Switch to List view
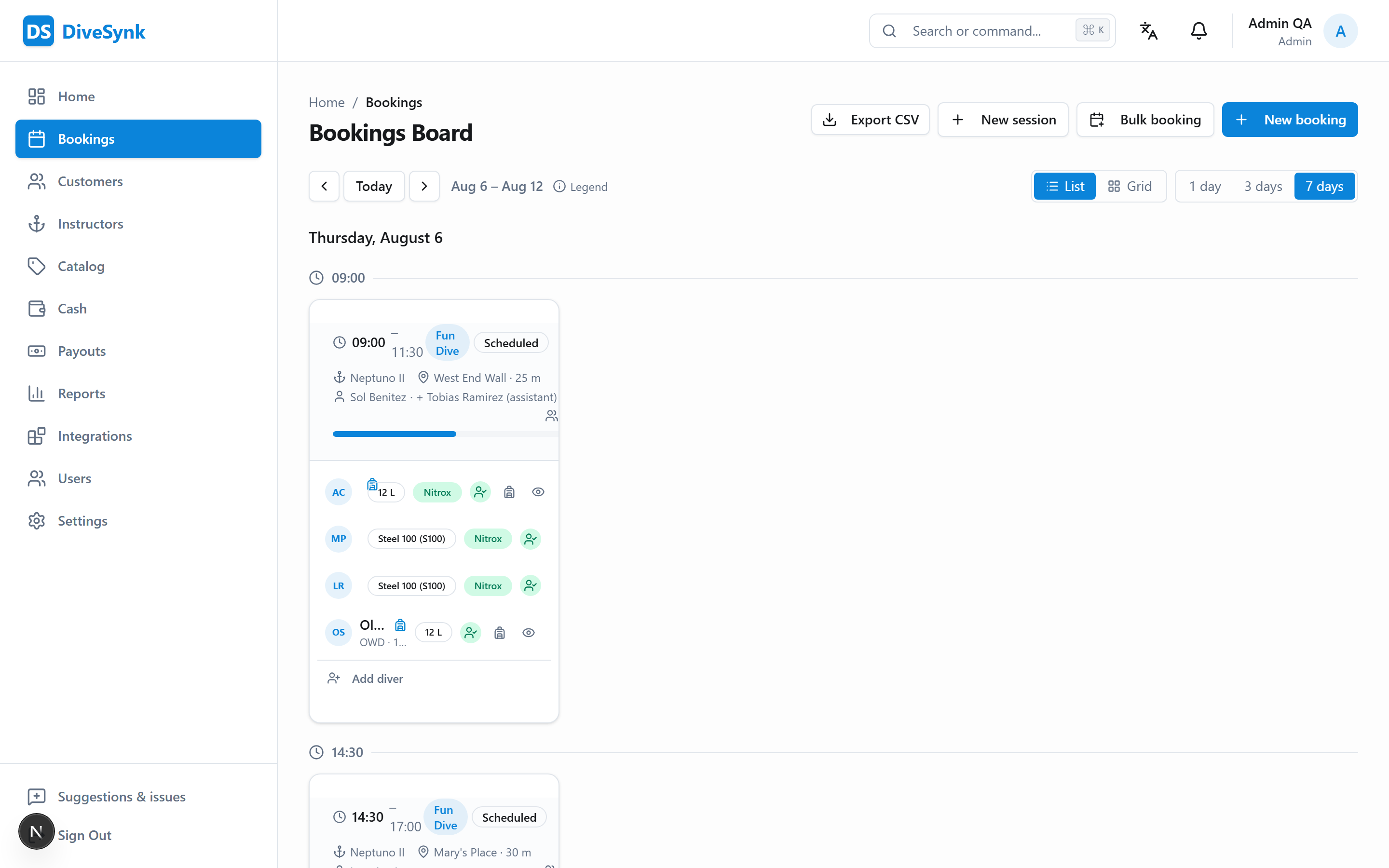Screen dimensions: 1389x868 tap(1065, 186)
